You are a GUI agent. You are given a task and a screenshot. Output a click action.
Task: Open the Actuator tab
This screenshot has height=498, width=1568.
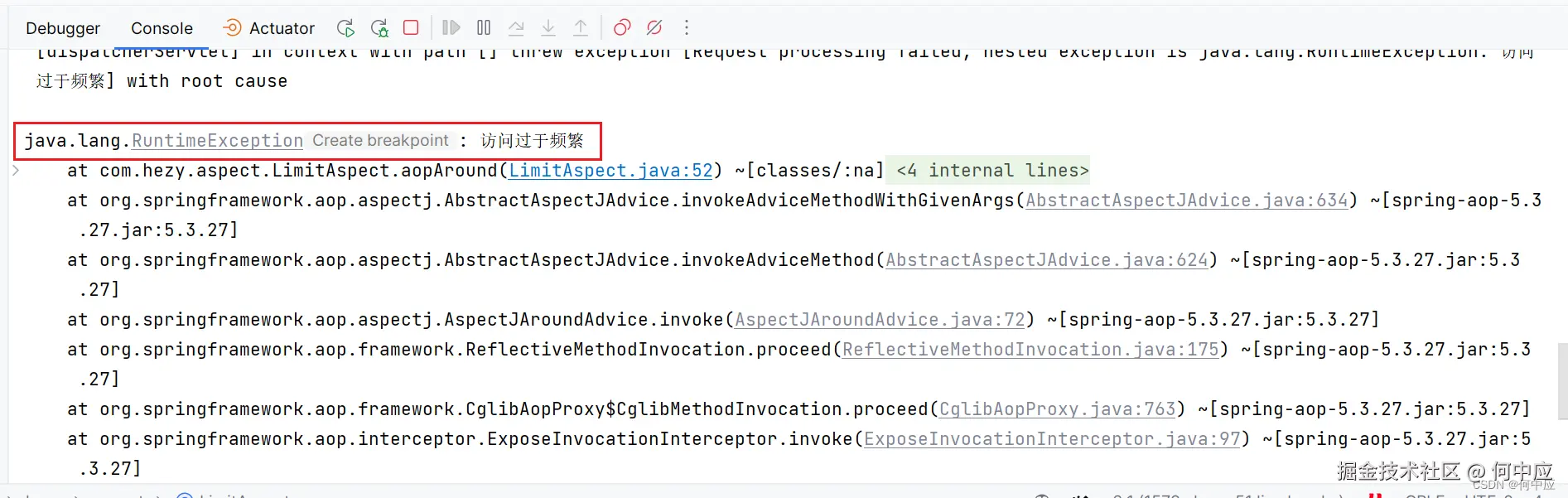[269, 28]
